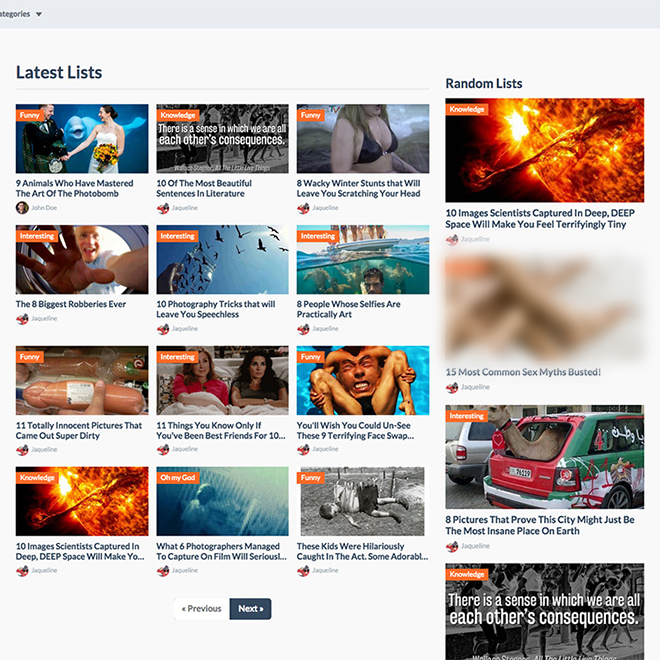Viewport: 660px width, 660px height.
Task: Click Knowledge tag on literature sentences thumbnail
Action: click(x=177, y=115)
